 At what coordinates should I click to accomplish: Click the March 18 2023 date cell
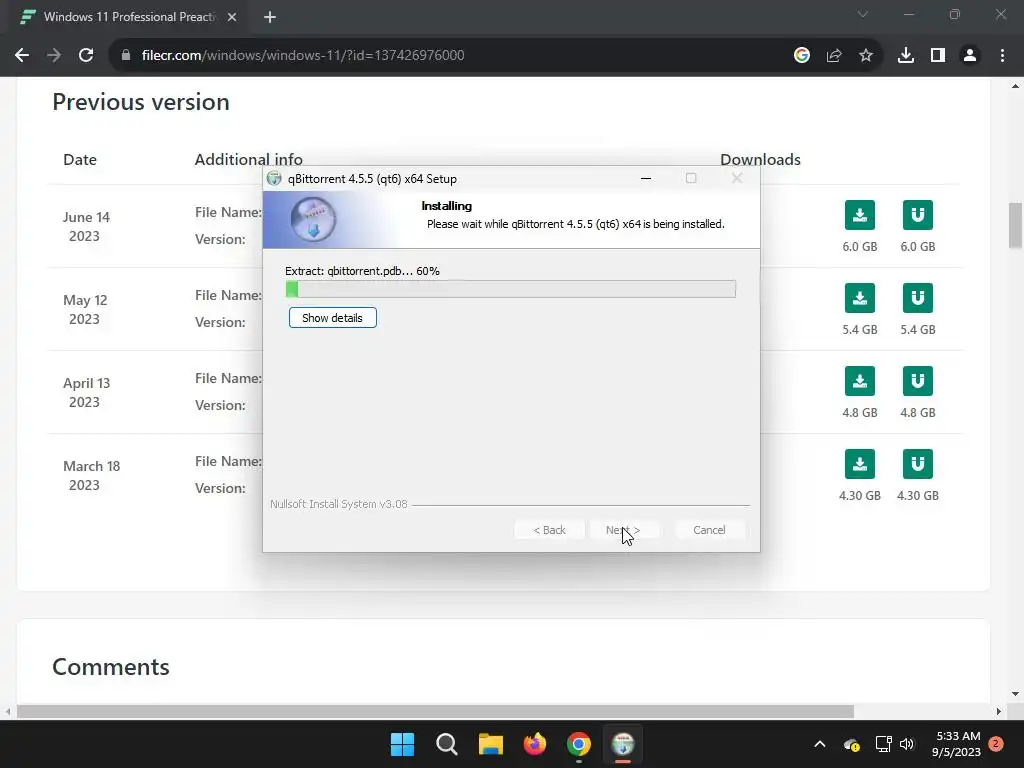[x=91, y=475]
